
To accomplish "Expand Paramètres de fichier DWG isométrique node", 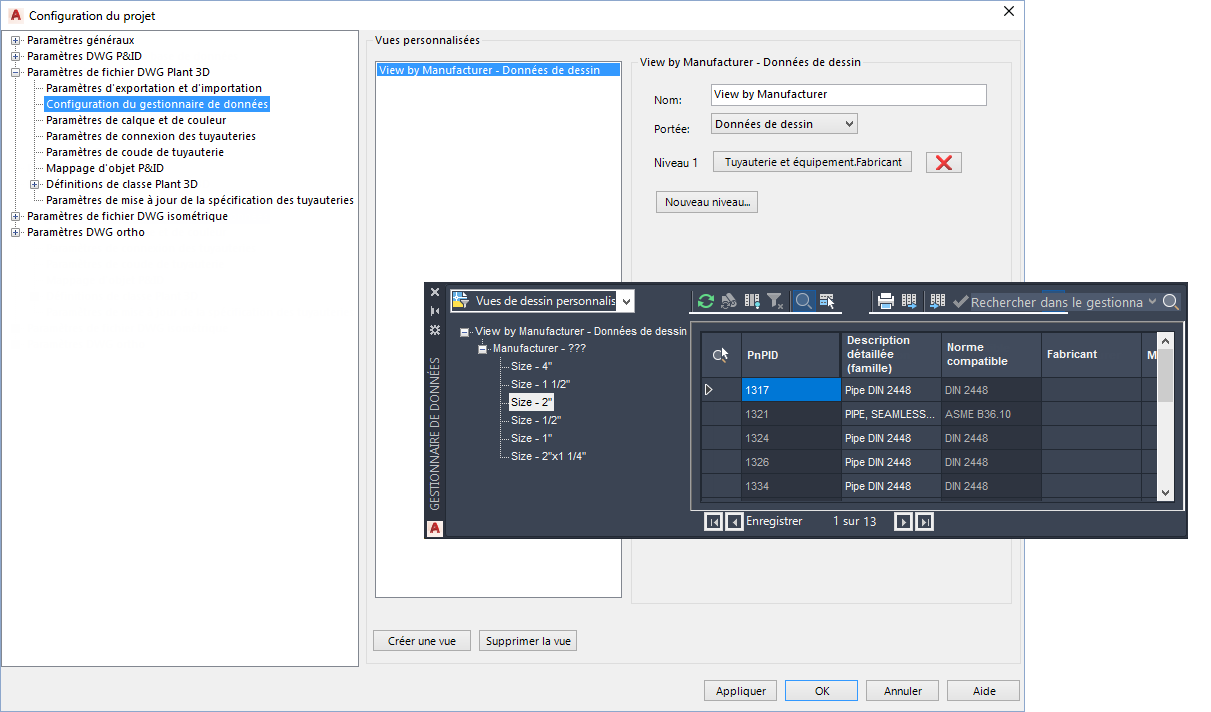I will pos(16,216).
